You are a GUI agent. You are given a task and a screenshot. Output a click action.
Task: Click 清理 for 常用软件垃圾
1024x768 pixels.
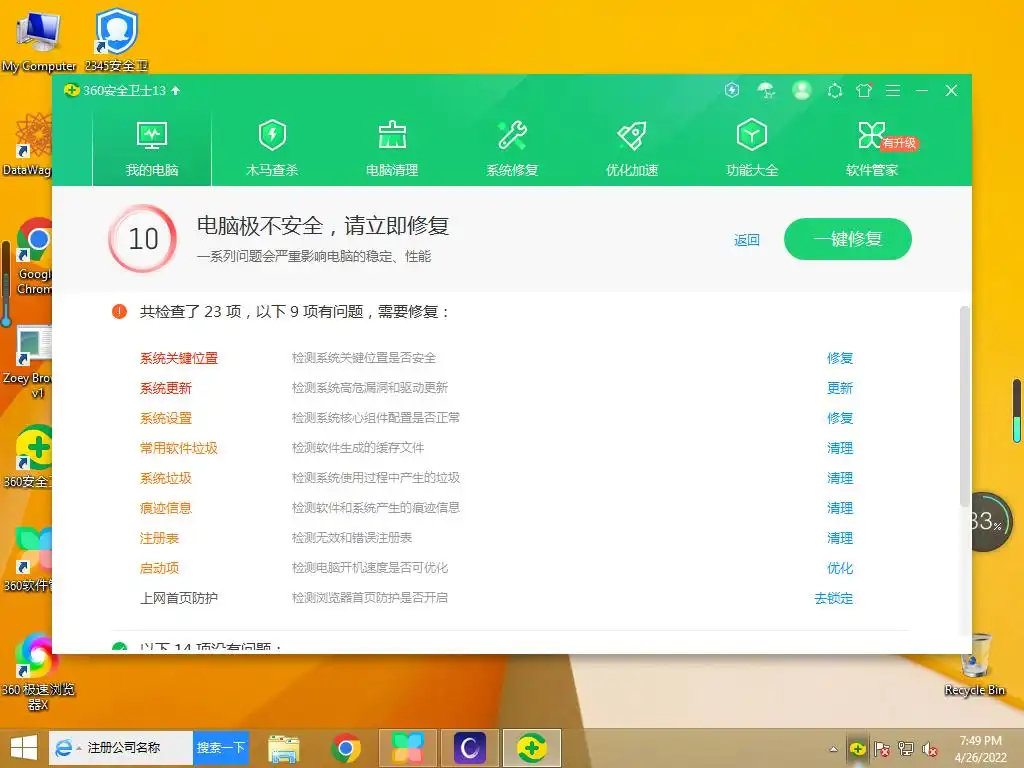pyautogui.click(x=840, y=448)
